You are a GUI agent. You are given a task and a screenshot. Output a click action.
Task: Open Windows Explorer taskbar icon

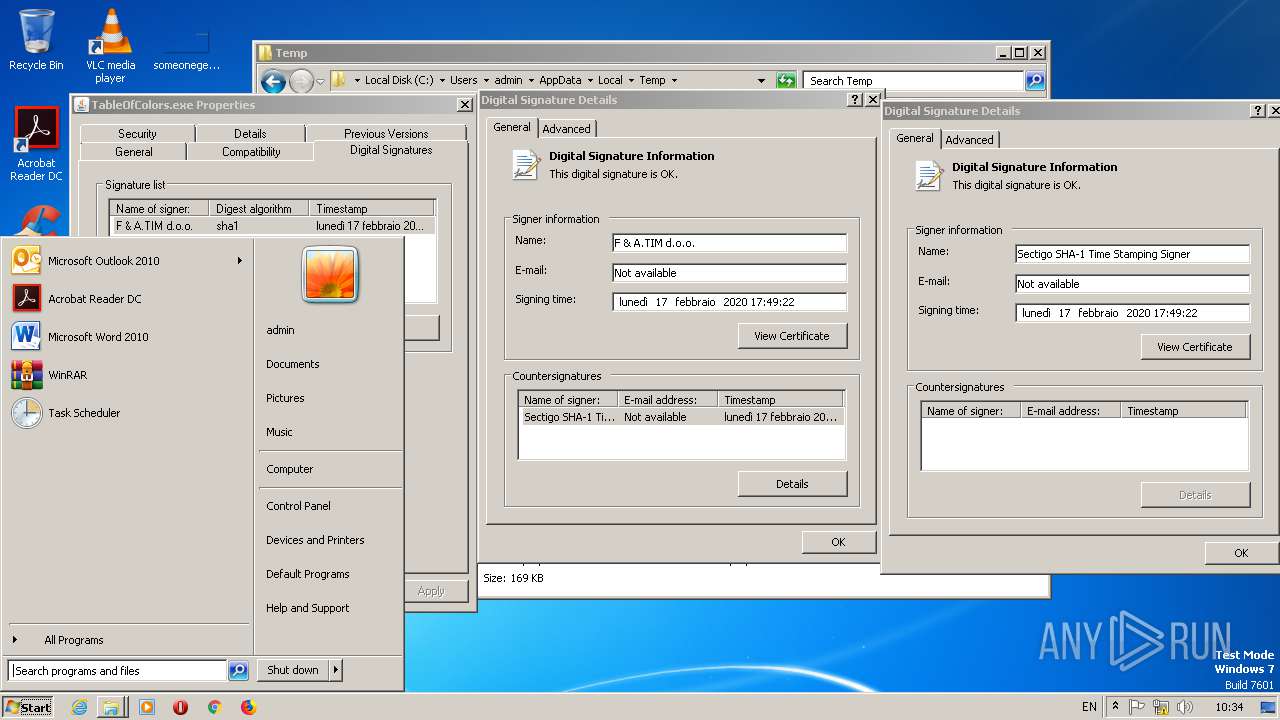[110, 707]
